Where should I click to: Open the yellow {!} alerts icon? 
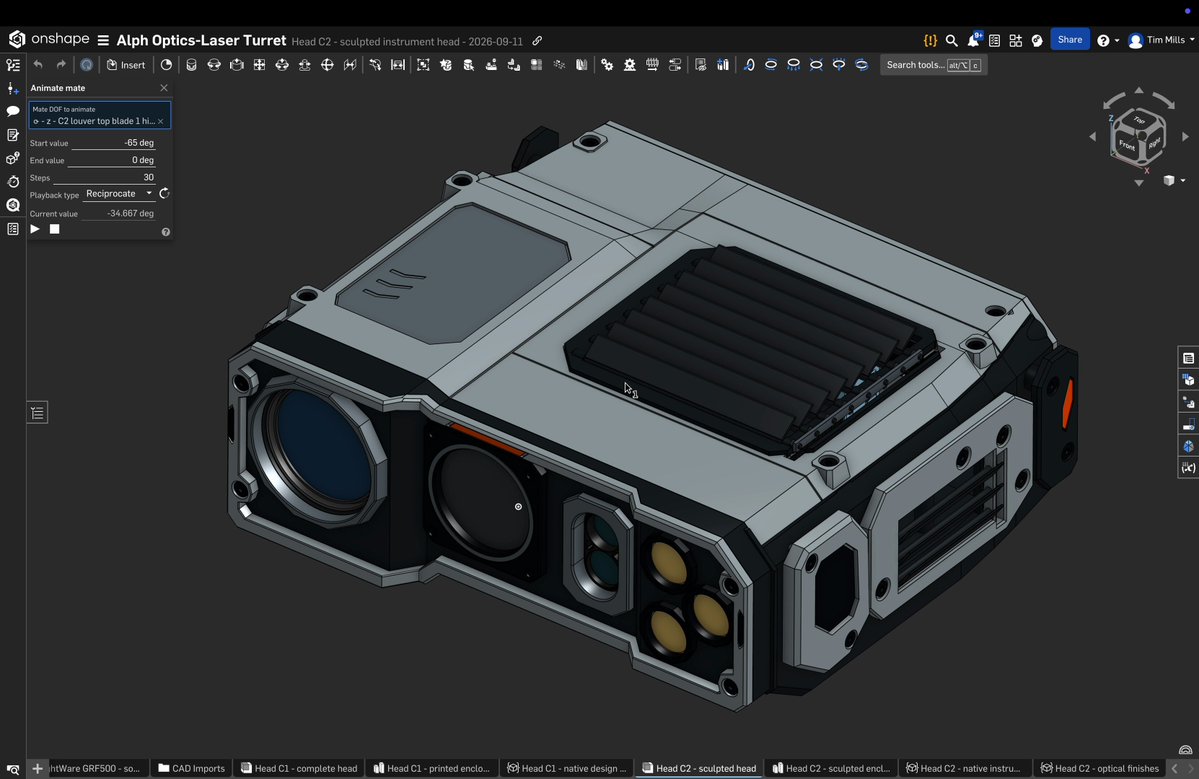pyautogui.click(x=930, y=41)
